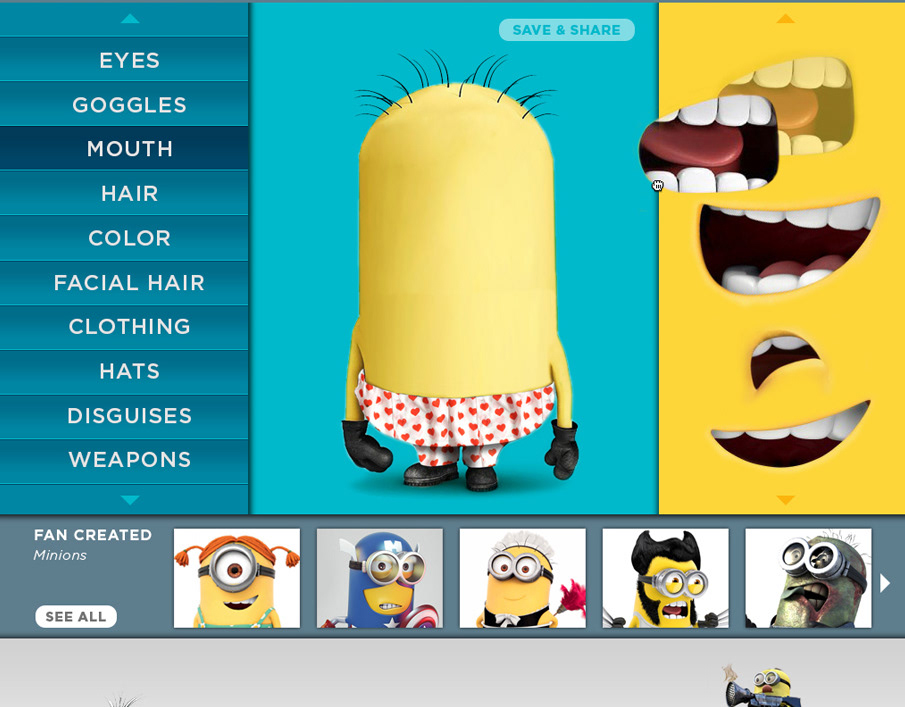Open the GOGGLES category

[x=124, y=104]
